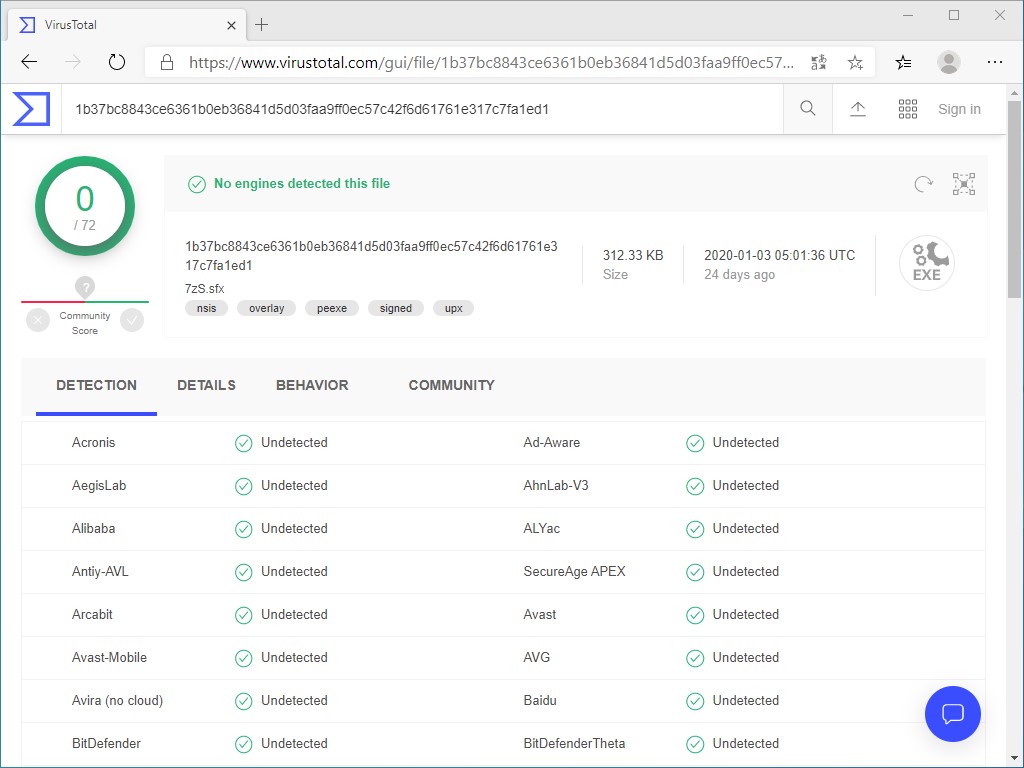Toggle the favorites star in the address bar
Screen dimensions: 1024x768
pos(855,61)
